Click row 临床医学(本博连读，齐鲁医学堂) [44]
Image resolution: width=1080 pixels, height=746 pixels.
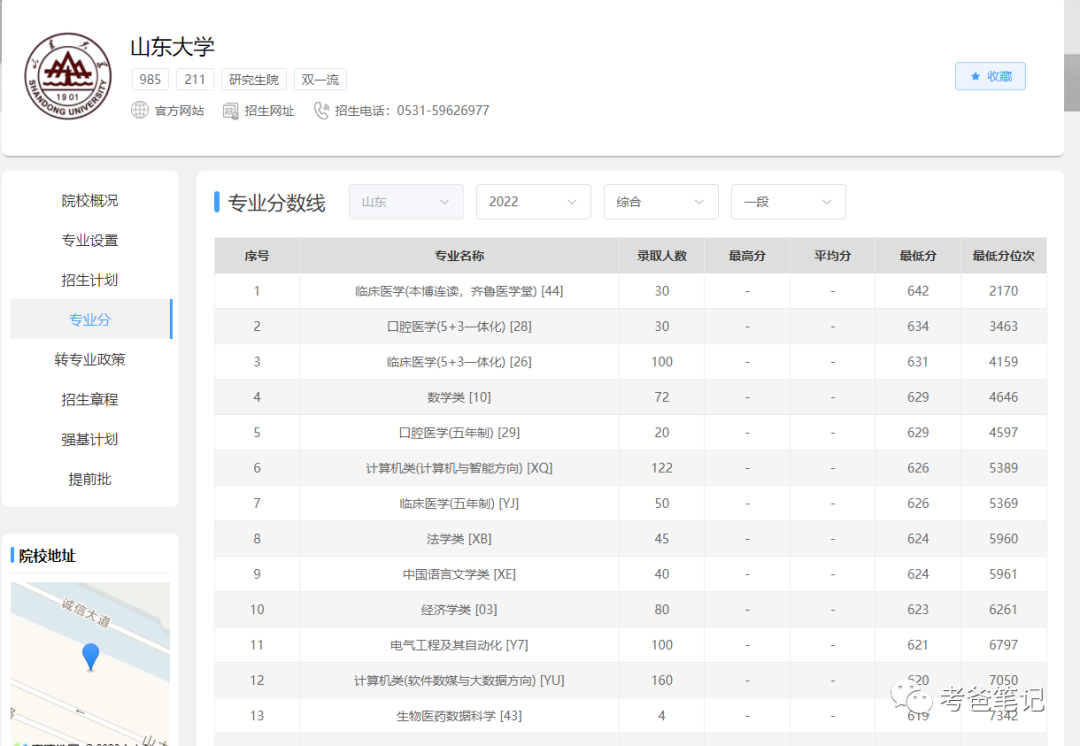pos(630,291)
